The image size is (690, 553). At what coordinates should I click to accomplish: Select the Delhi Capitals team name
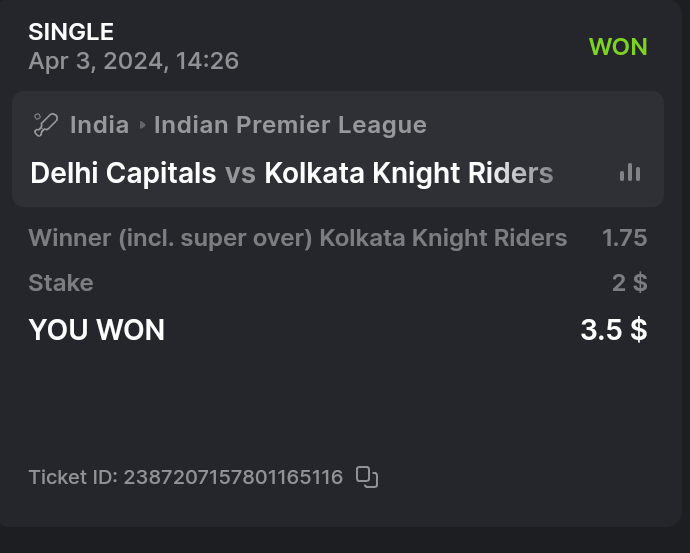[x=123, y=173]
